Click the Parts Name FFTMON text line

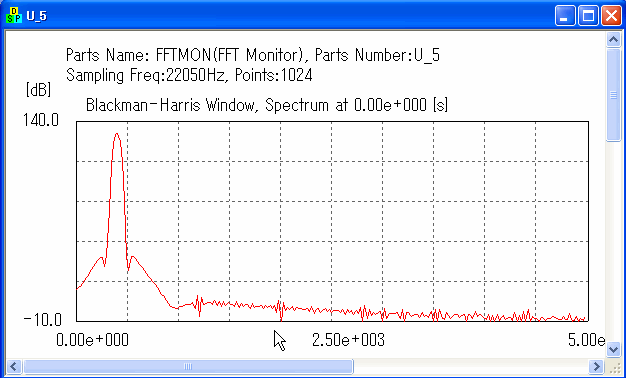(253, 55)
